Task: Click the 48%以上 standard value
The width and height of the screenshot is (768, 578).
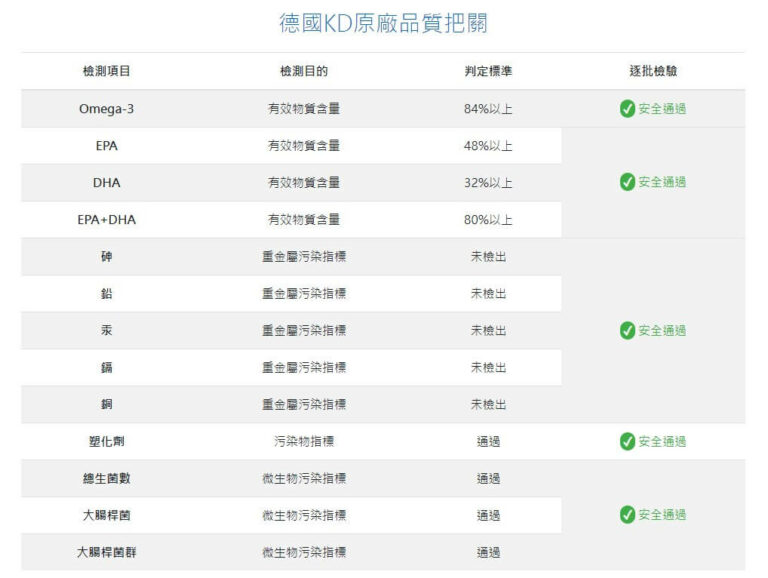Action: pos(488,146)
